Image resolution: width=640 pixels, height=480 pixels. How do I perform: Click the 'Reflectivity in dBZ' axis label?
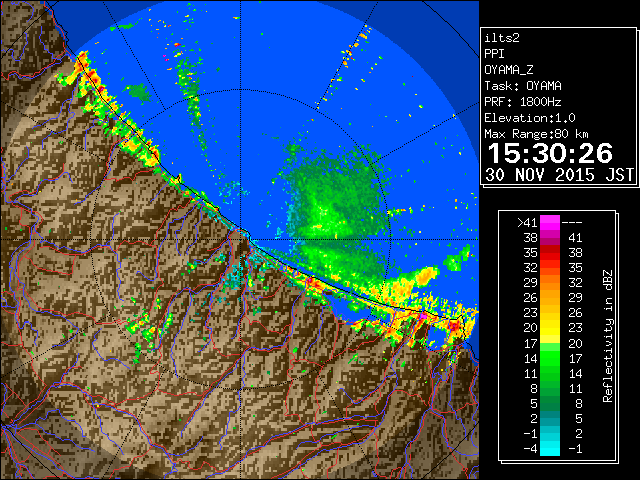[608, 336]
